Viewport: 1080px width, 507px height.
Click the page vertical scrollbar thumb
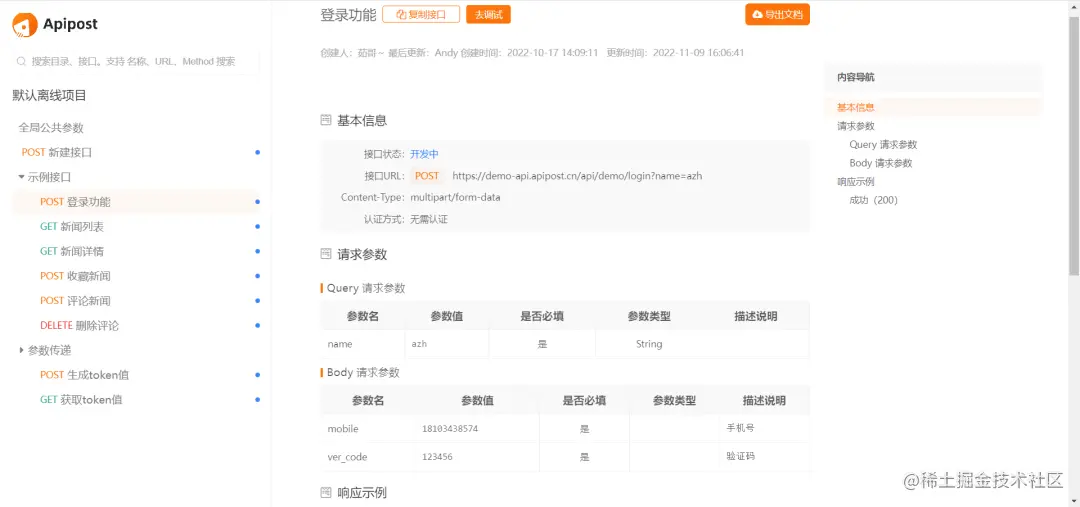(x=1074, y=145)
